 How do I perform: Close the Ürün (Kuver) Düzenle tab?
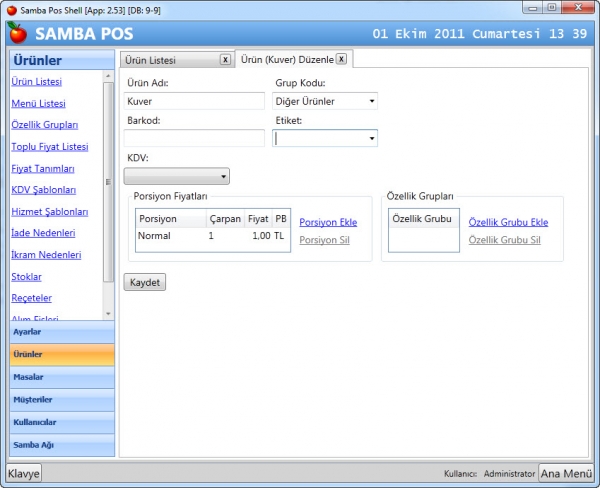(341, 59)
